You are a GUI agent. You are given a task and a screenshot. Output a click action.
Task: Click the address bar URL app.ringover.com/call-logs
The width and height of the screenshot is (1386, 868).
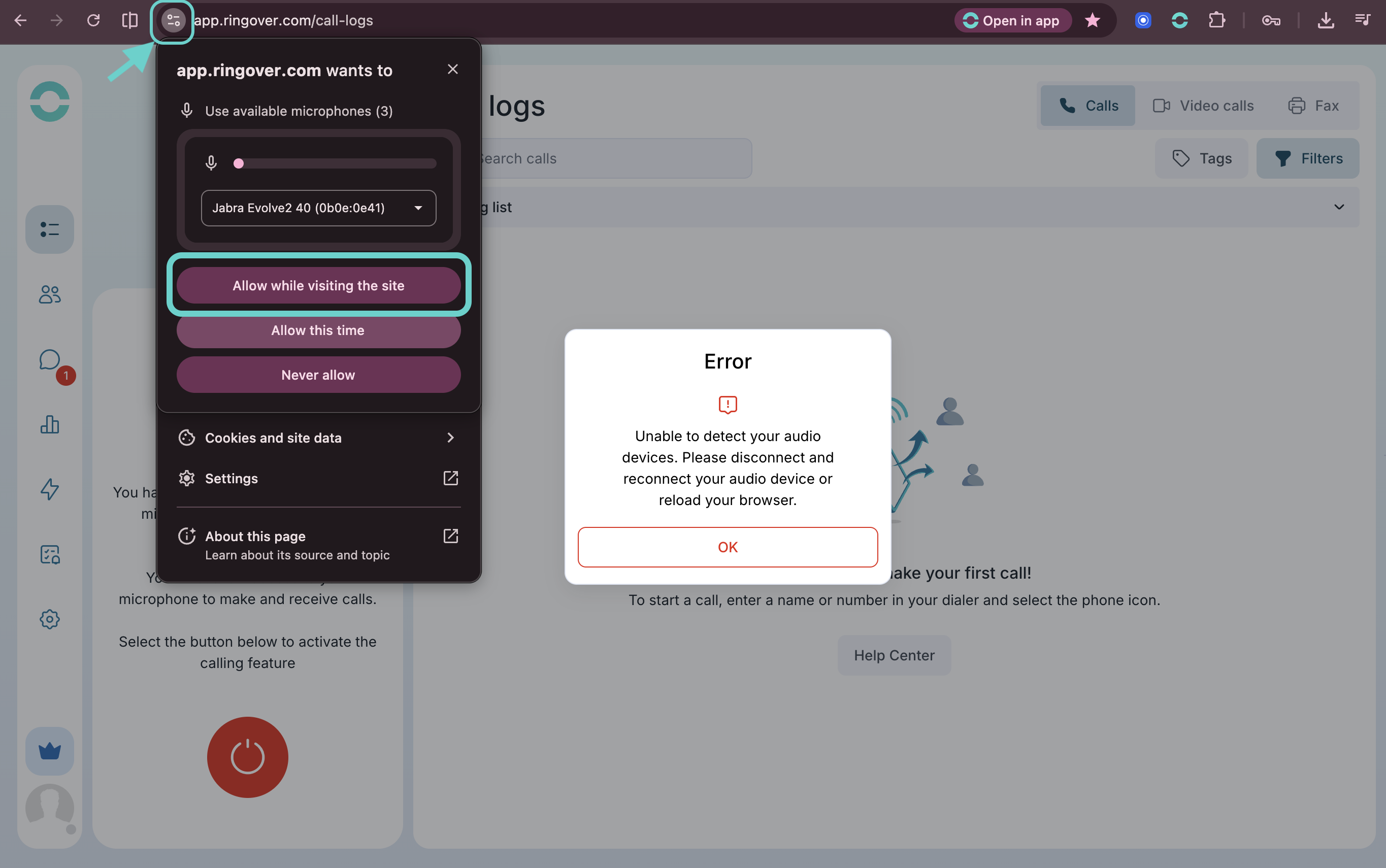click(x=284, y=21)
